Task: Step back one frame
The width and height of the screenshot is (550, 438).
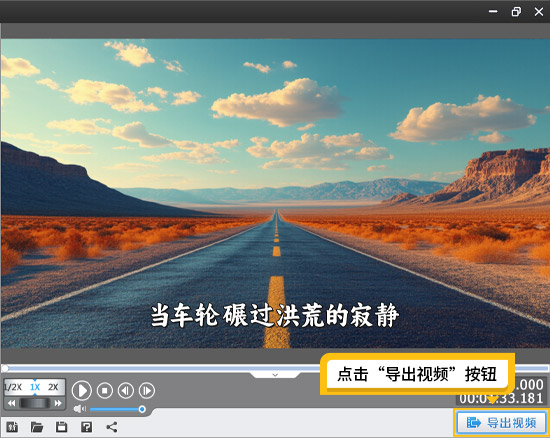Action: pyautogui.click(x=126, y=390)
